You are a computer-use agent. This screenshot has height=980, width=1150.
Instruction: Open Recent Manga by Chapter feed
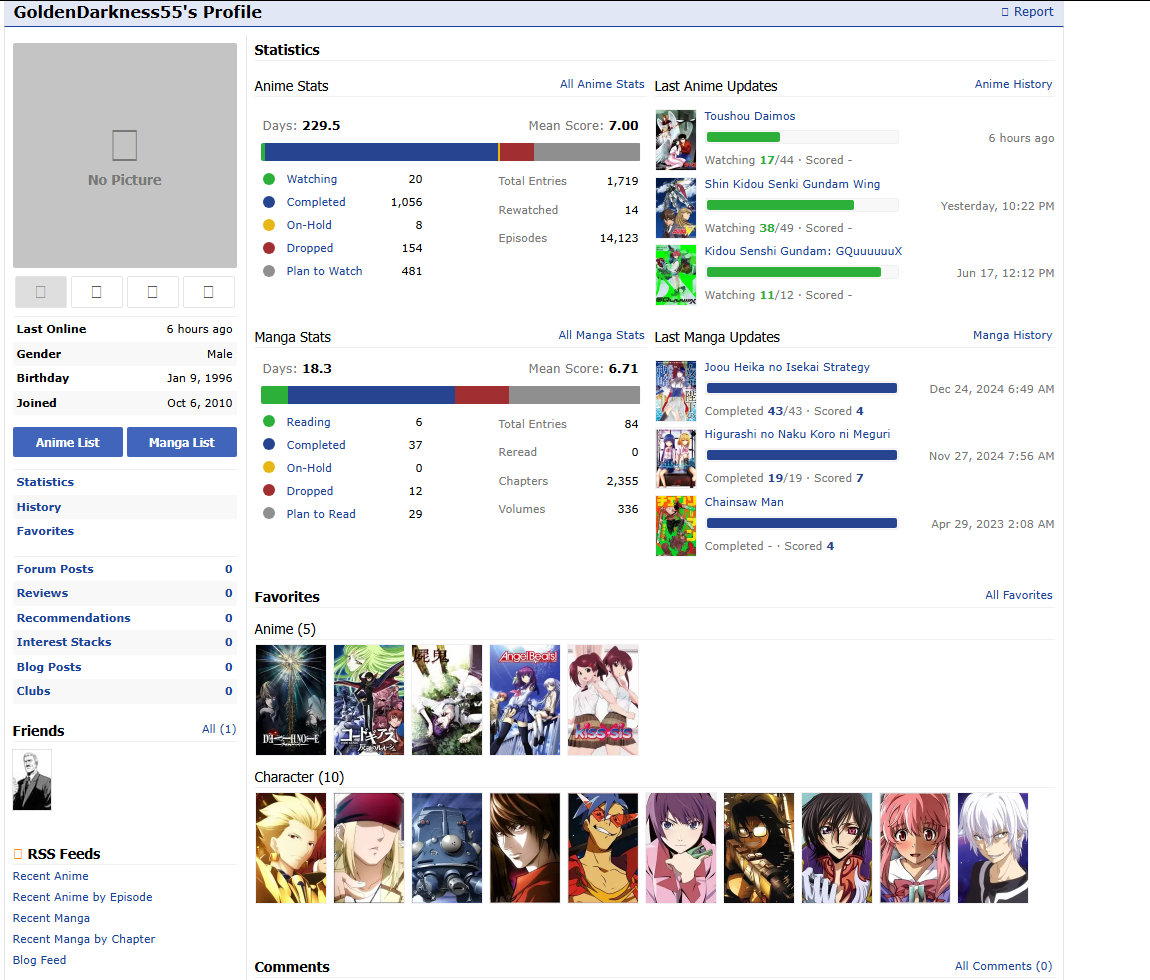tap(84, 939)
